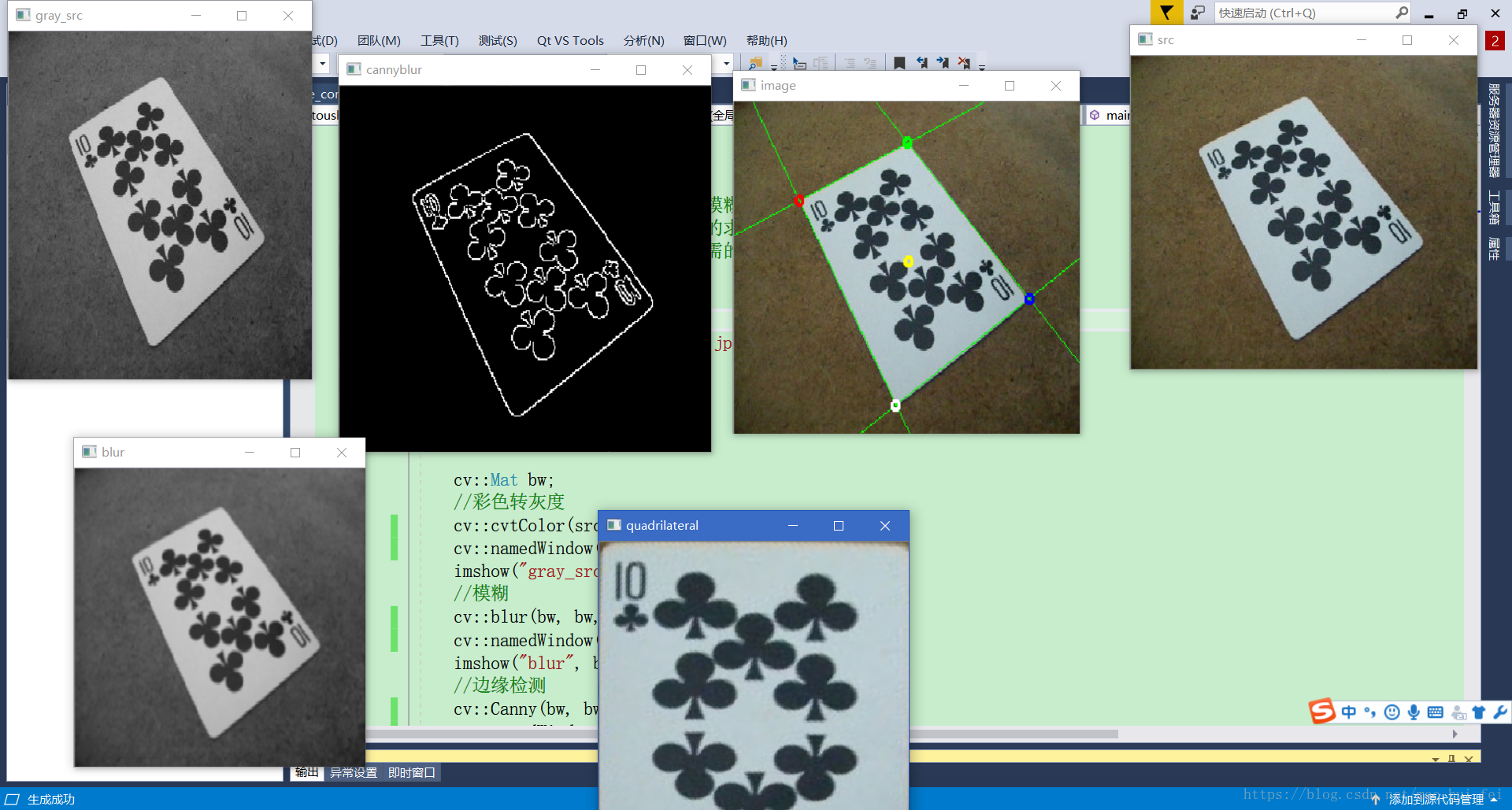Click the IME user account icon
Viewport: 1512px width, 810px height.
1458,712
